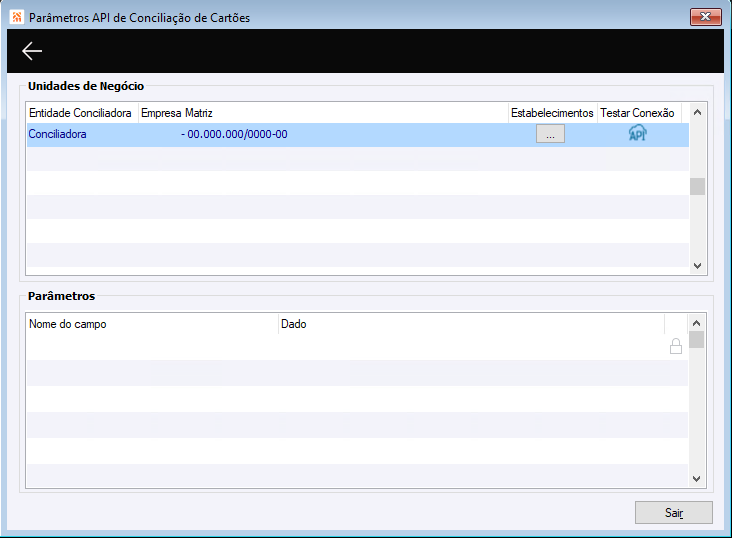Open Estabelecimentos with the ellipsis button
The width and height of the screenshot is (732, 538).
[x=550, y=134]
